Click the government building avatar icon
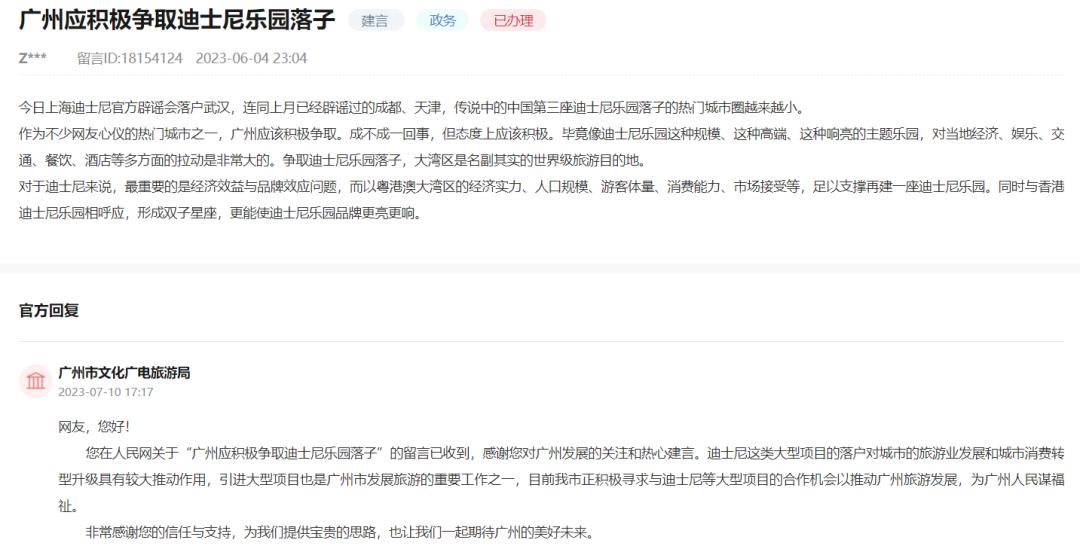The height and width of the screenshot is (552, 1080). 35,381
